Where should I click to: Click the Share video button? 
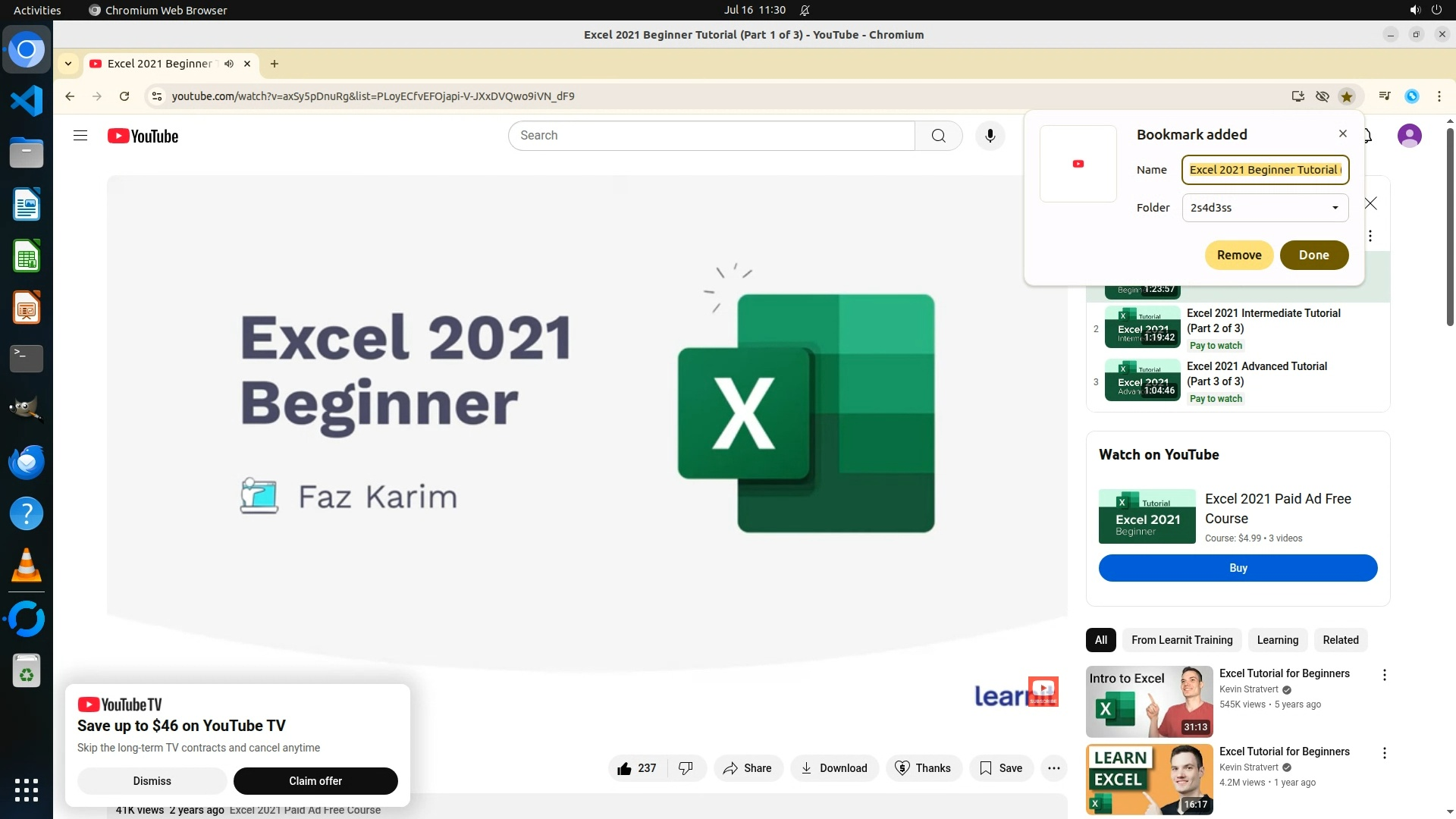tap(747, 768)
